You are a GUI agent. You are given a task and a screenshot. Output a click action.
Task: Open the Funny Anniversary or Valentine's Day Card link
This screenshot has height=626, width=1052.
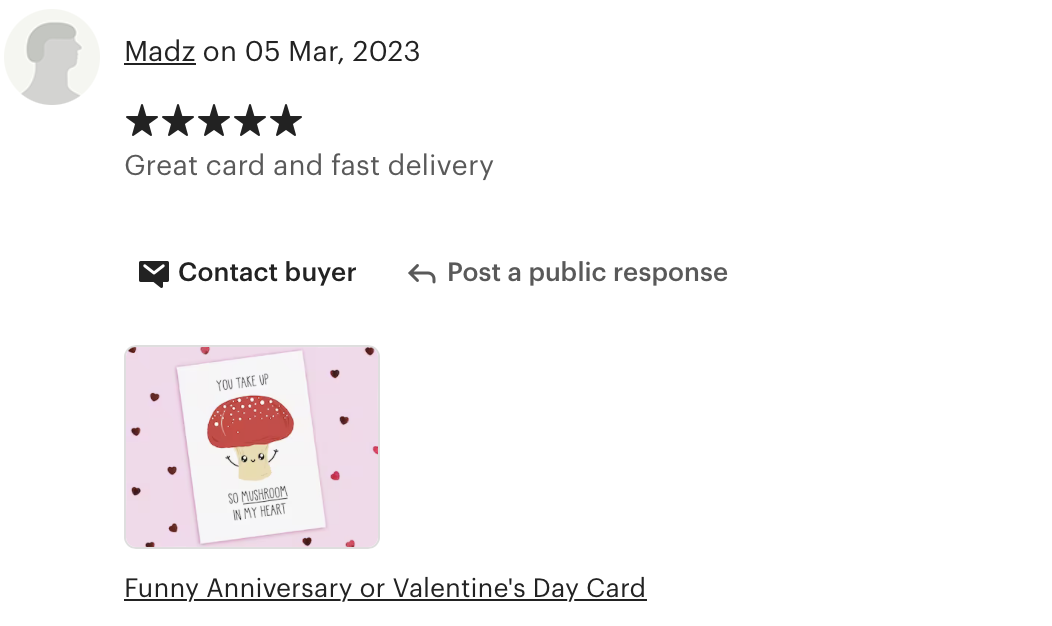(x=385, y=588)
